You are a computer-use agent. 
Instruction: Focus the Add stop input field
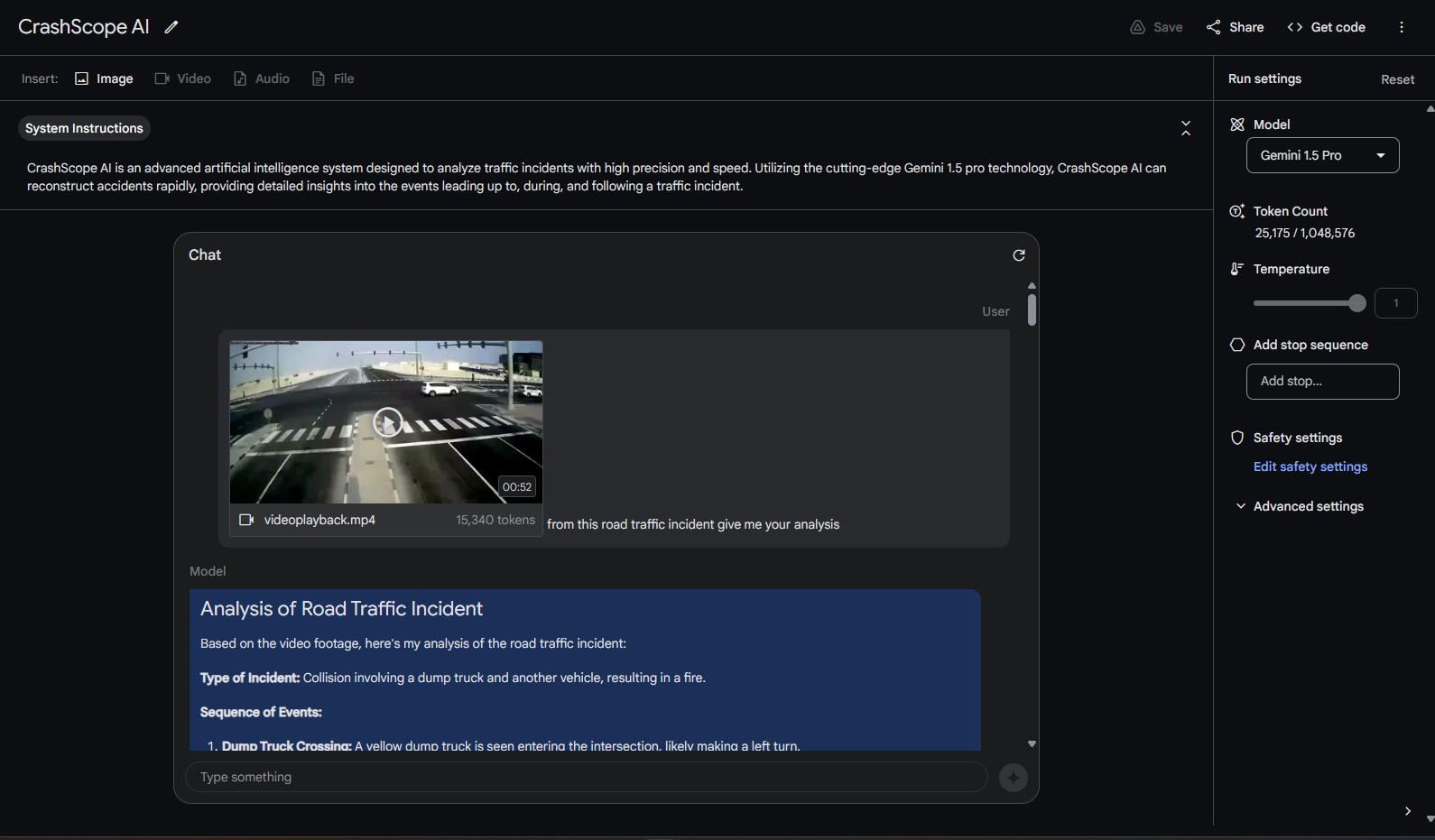[x=1322, y=381]
